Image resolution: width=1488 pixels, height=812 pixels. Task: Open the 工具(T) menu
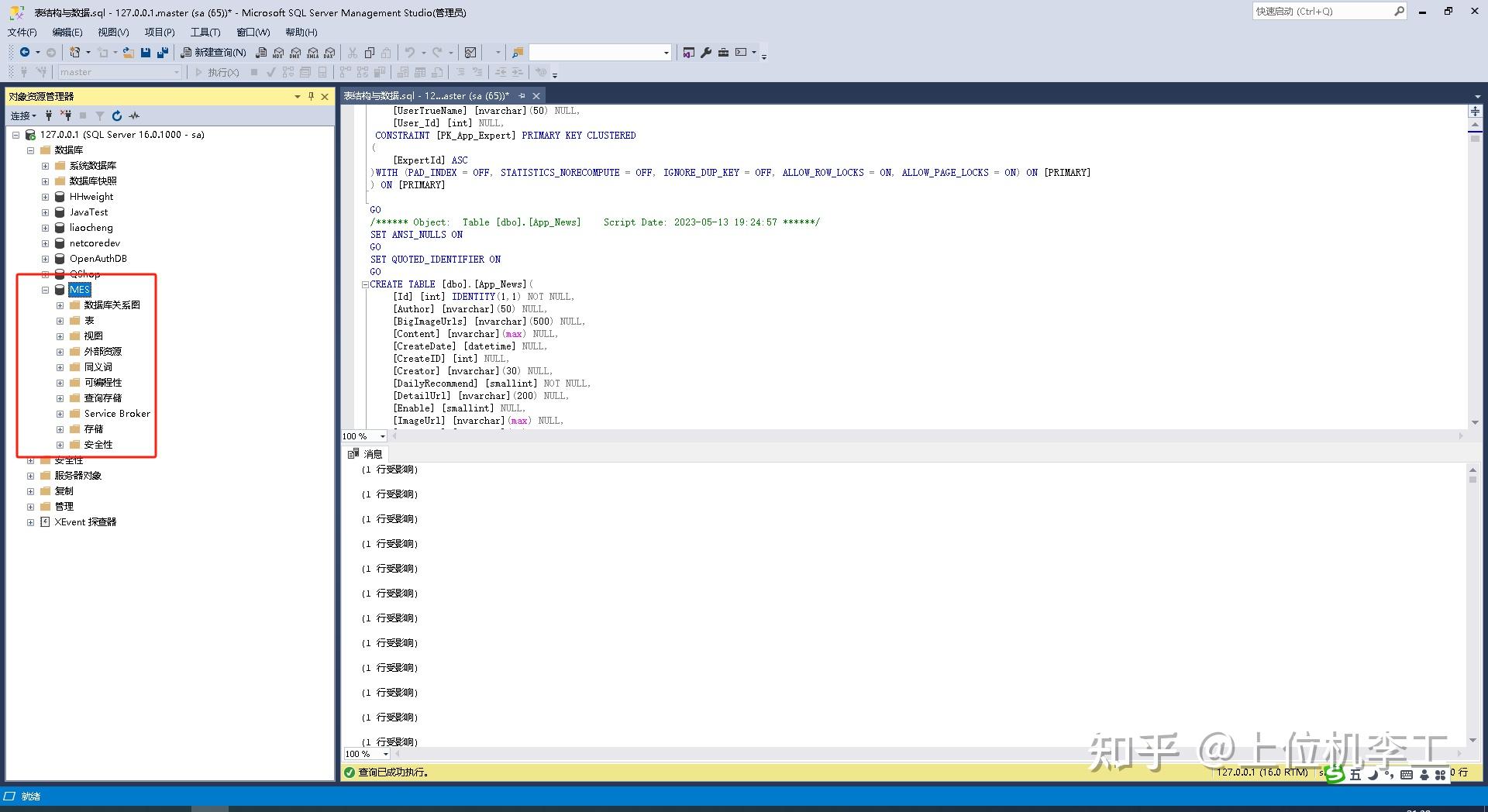[x=205, y=32]
